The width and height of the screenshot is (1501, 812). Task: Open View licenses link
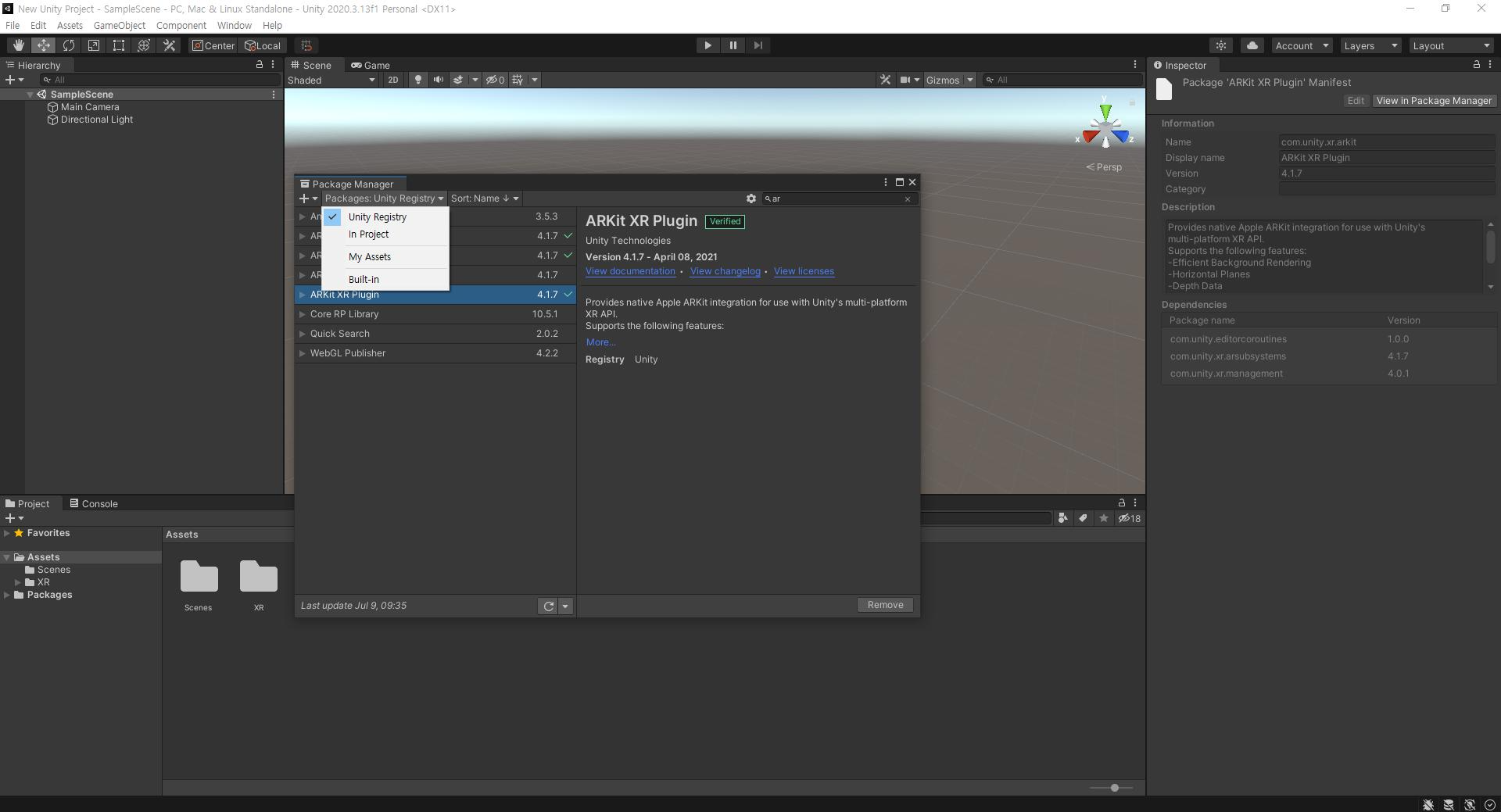point(804,271)
